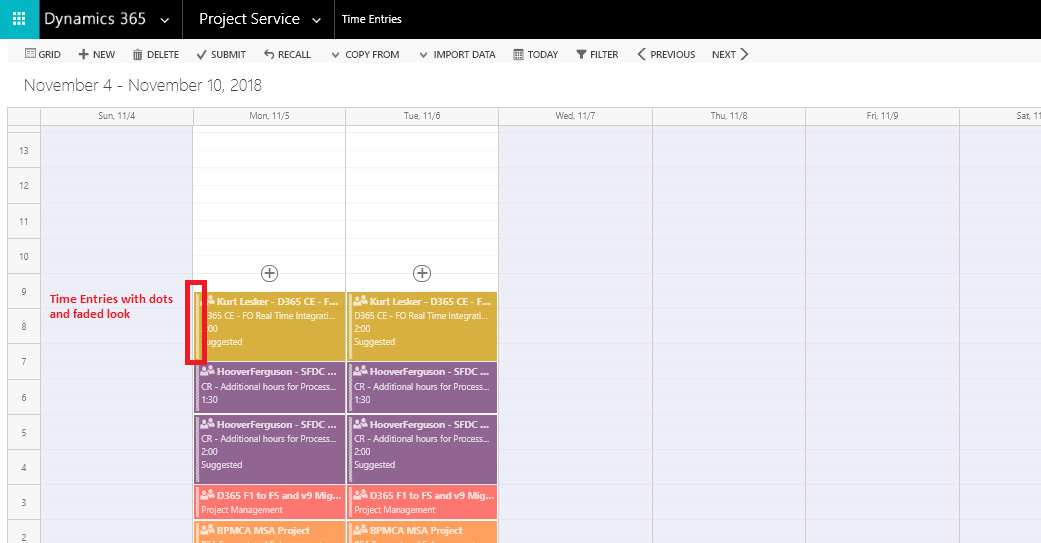
Task: Go to PREVIOUS week
Action: point(666,54)
